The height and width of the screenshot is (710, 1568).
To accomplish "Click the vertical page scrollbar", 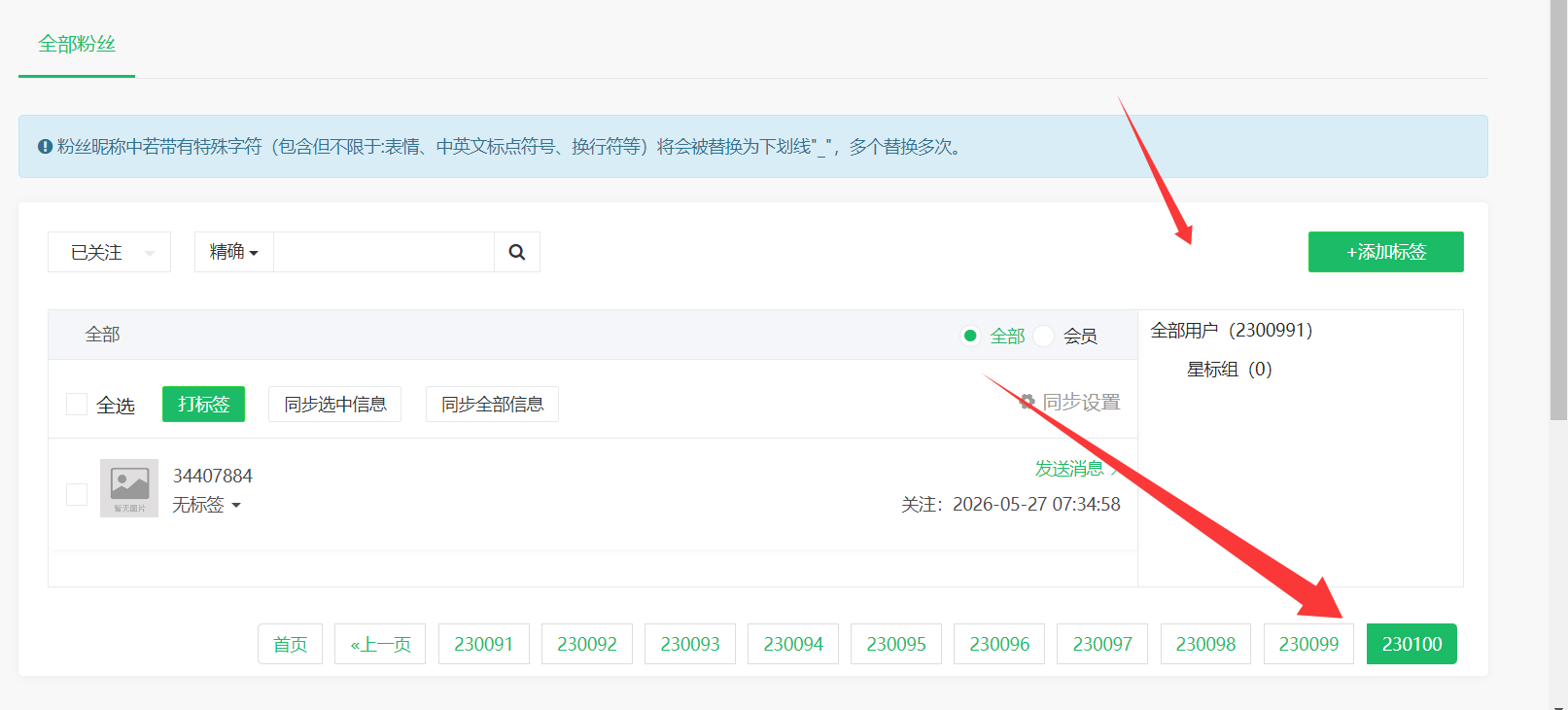I will click(x=1558, y=210).
